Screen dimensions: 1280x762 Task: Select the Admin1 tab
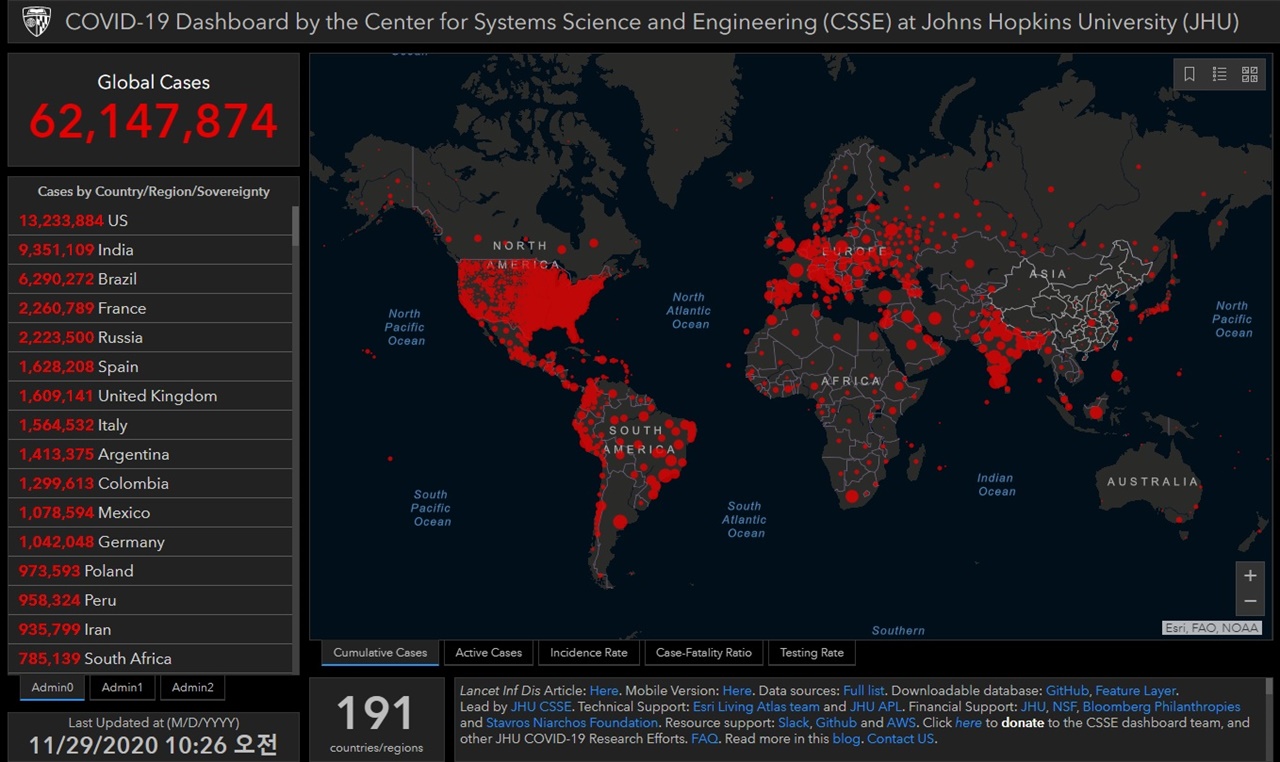pos(122,688)
